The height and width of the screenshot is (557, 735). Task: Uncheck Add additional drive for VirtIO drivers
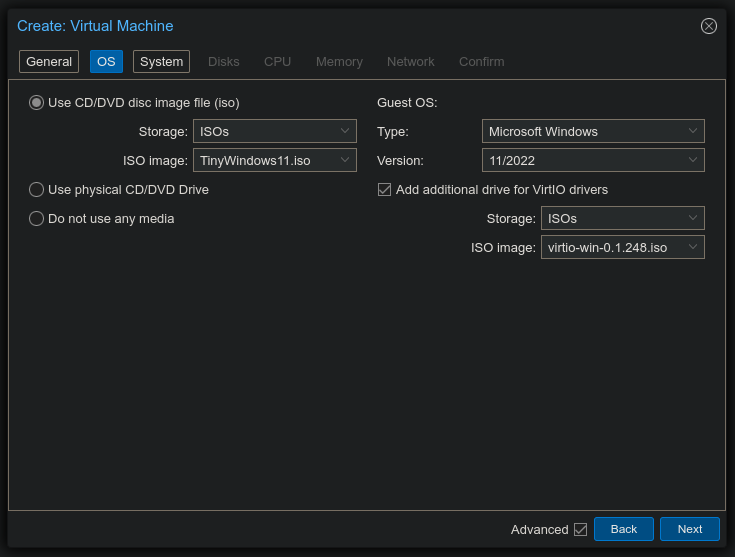tap(384, 190)
